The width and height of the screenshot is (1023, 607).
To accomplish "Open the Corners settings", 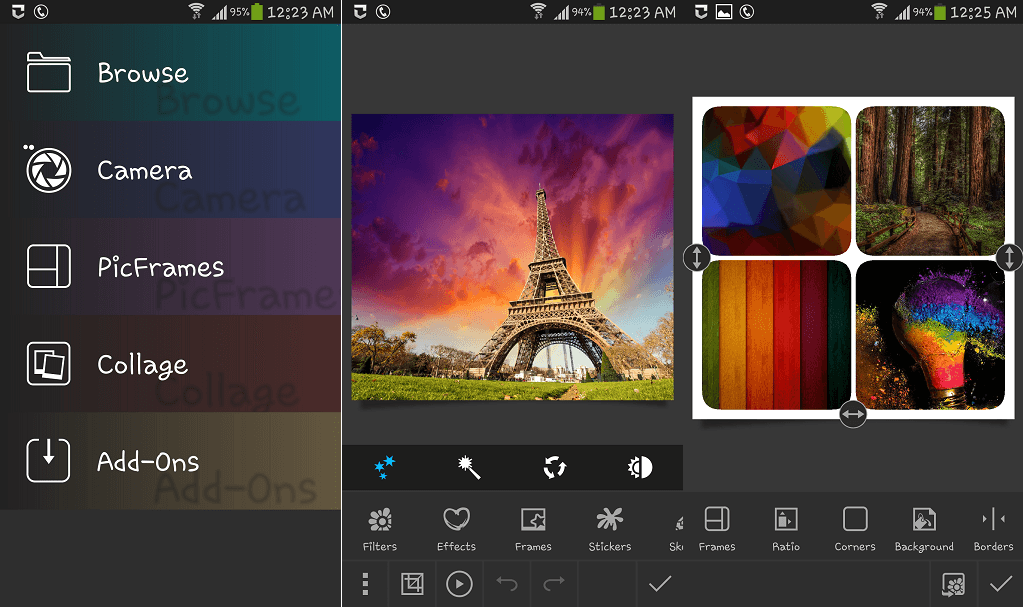I will pyautogui.click(x=854, y=521).
